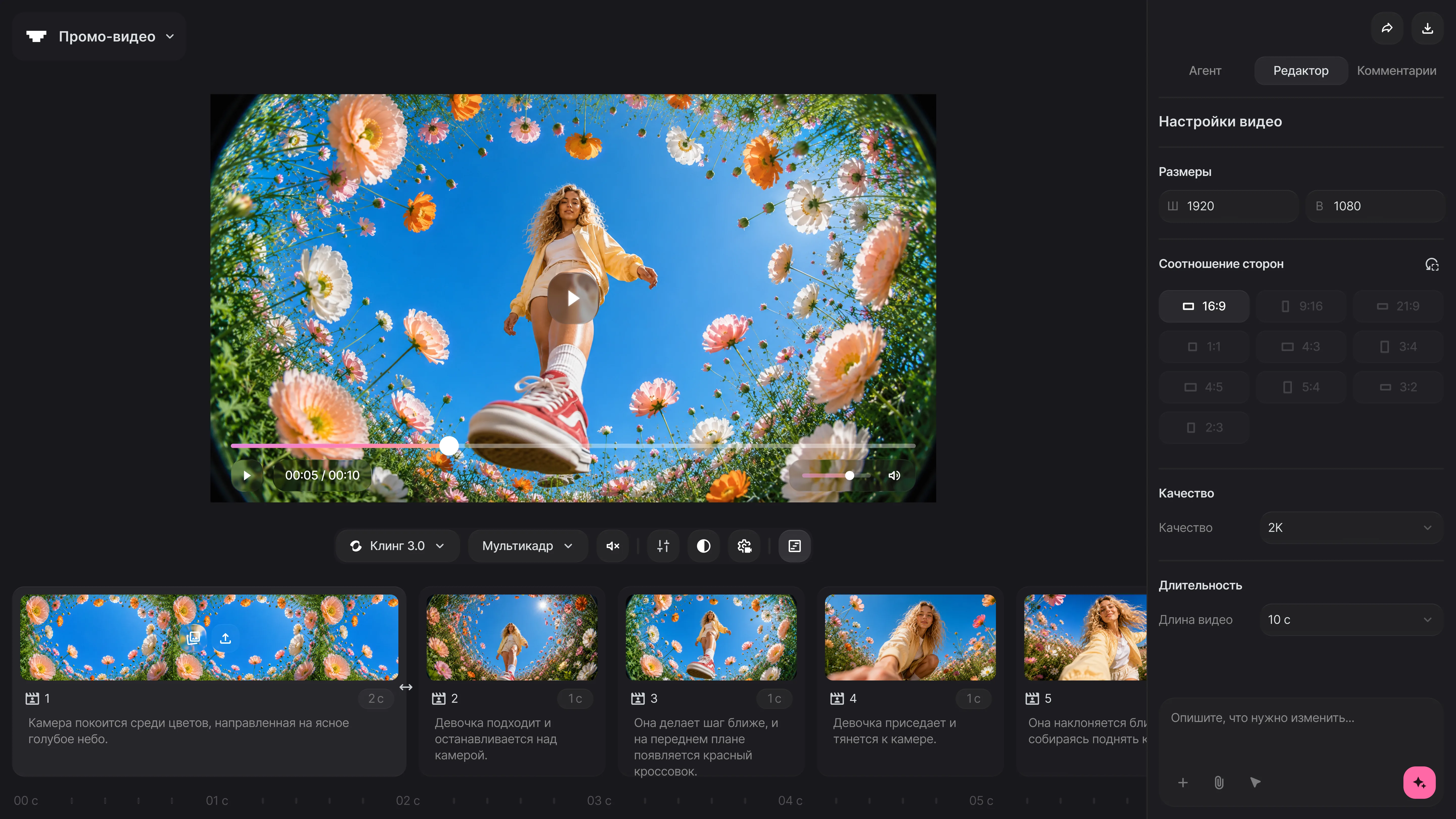Switch to the Комментарии tab
Image resolution: width=1456 pixels, height=819 pixels.
(x=1397, y=71)
